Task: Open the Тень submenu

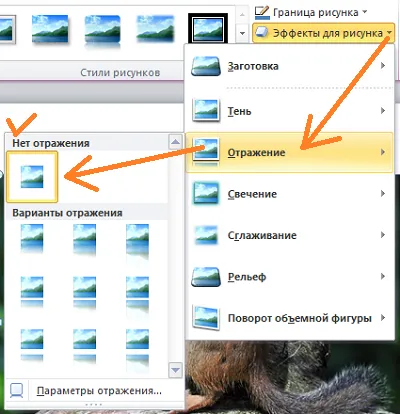Action: coord(290,111)
